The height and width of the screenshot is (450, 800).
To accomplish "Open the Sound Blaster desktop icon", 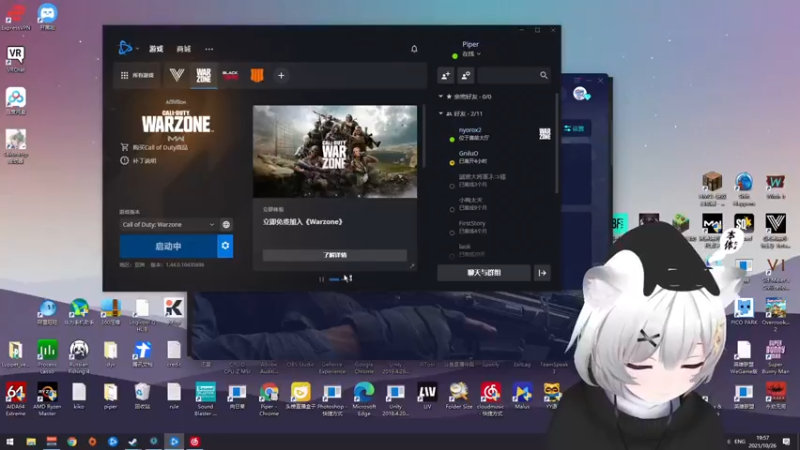I will point(205,399).
